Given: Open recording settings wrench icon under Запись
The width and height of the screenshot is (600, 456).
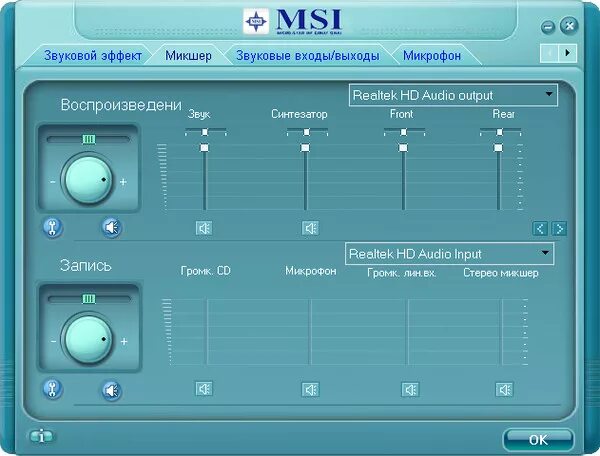Looking at the screenshot, I should (52, 389).
